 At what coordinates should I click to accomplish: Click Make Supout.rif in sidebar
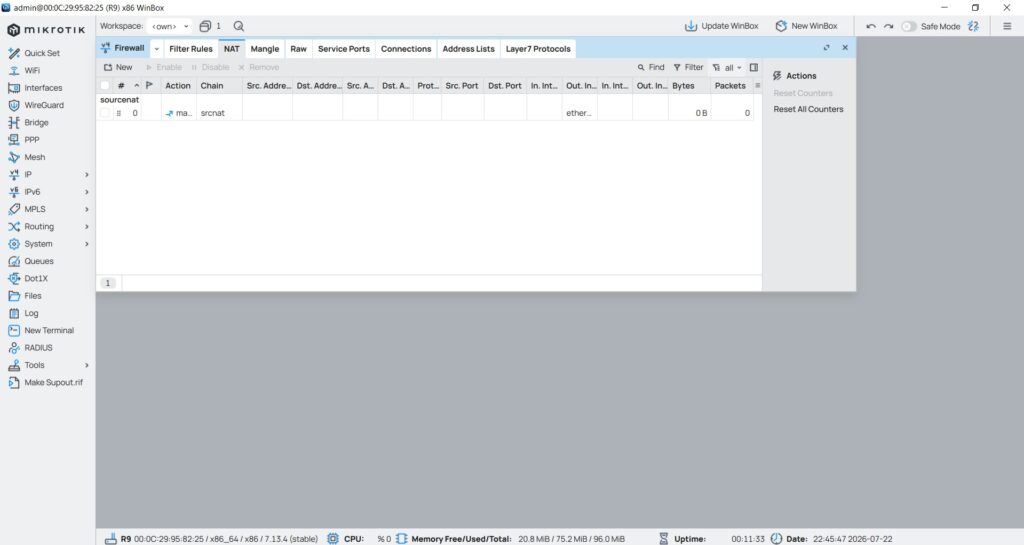click(x=54, y=382)
